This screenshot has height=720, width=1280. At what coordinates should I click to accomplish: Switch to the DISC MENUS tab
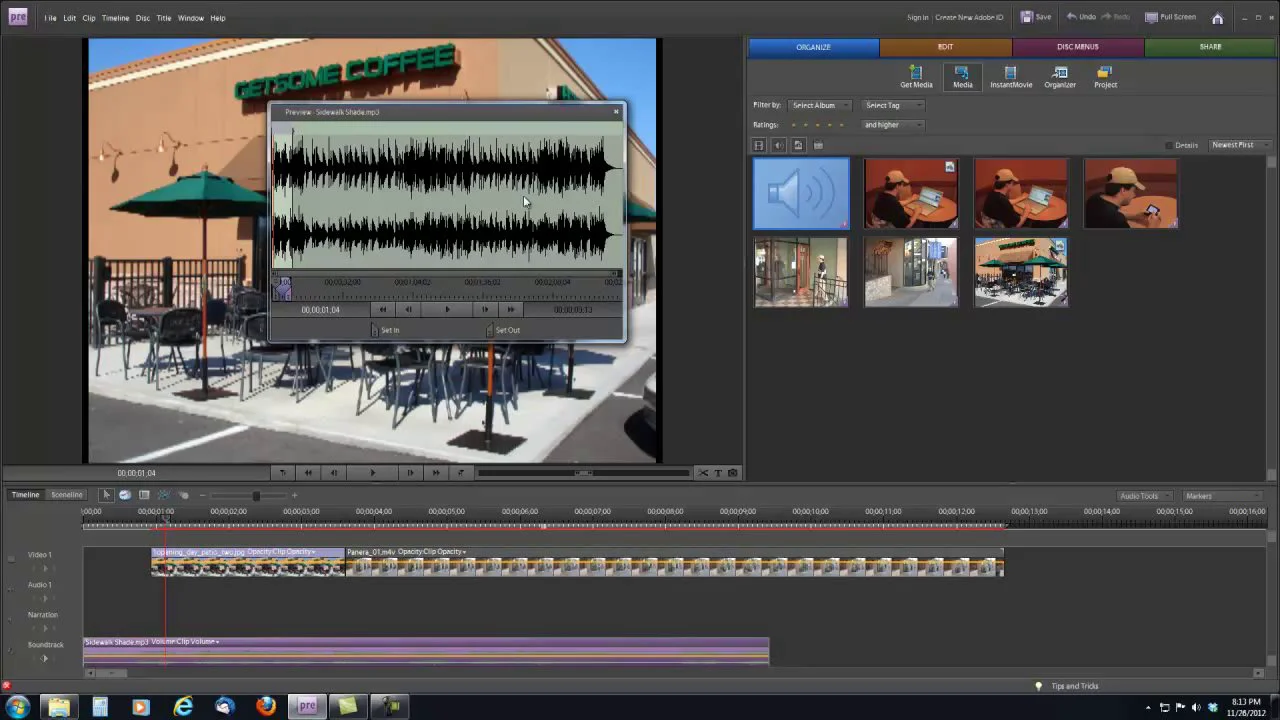[1078, 47]
